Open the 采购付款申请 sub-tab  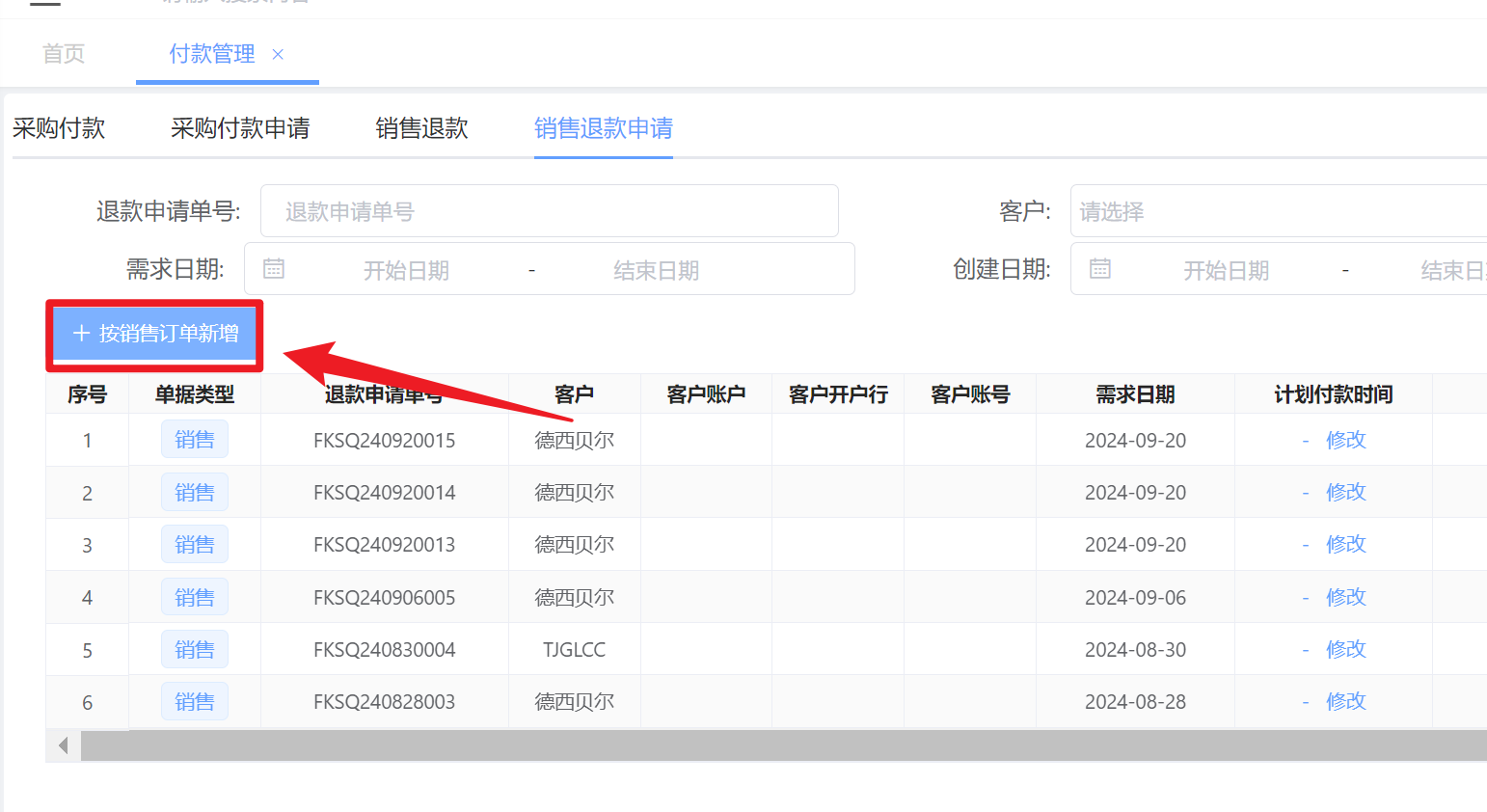click(240, 128)
